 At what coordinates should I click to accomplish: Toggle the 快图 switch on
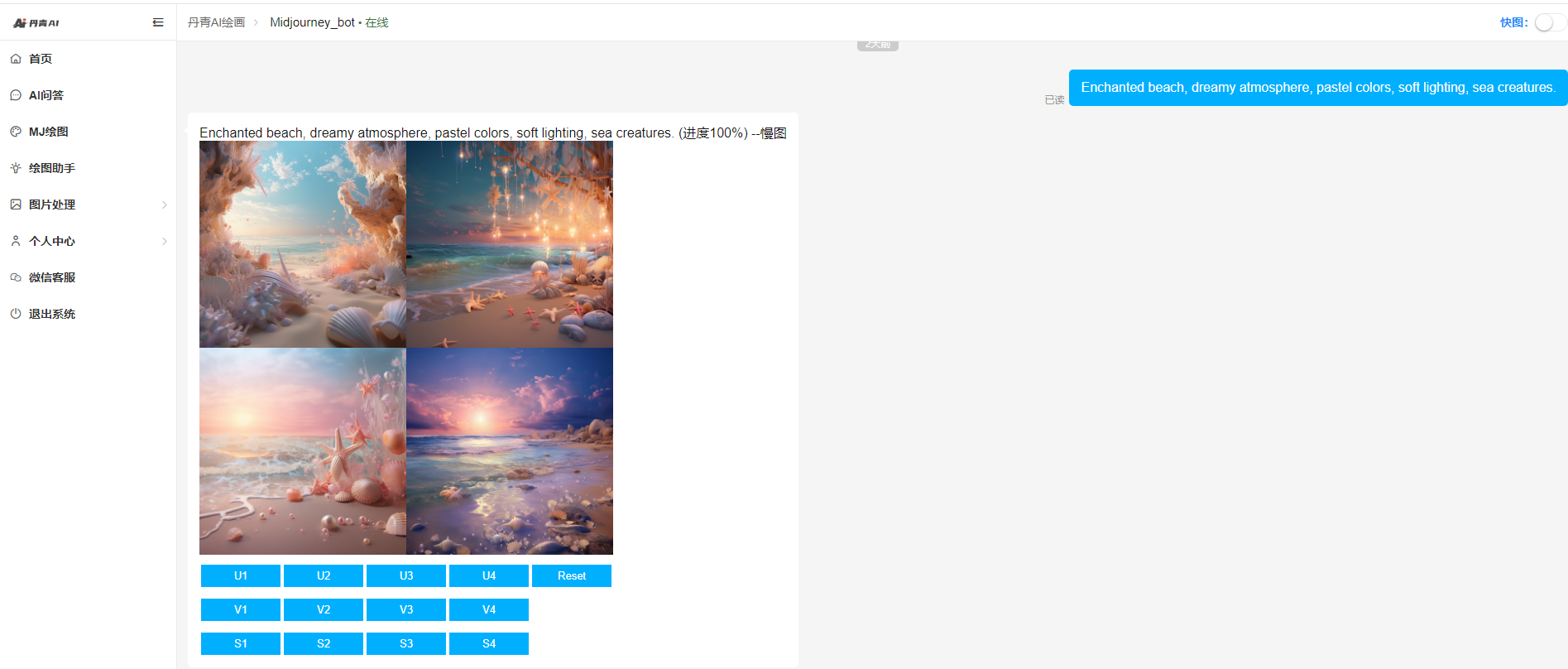[x=1549, y=22]
